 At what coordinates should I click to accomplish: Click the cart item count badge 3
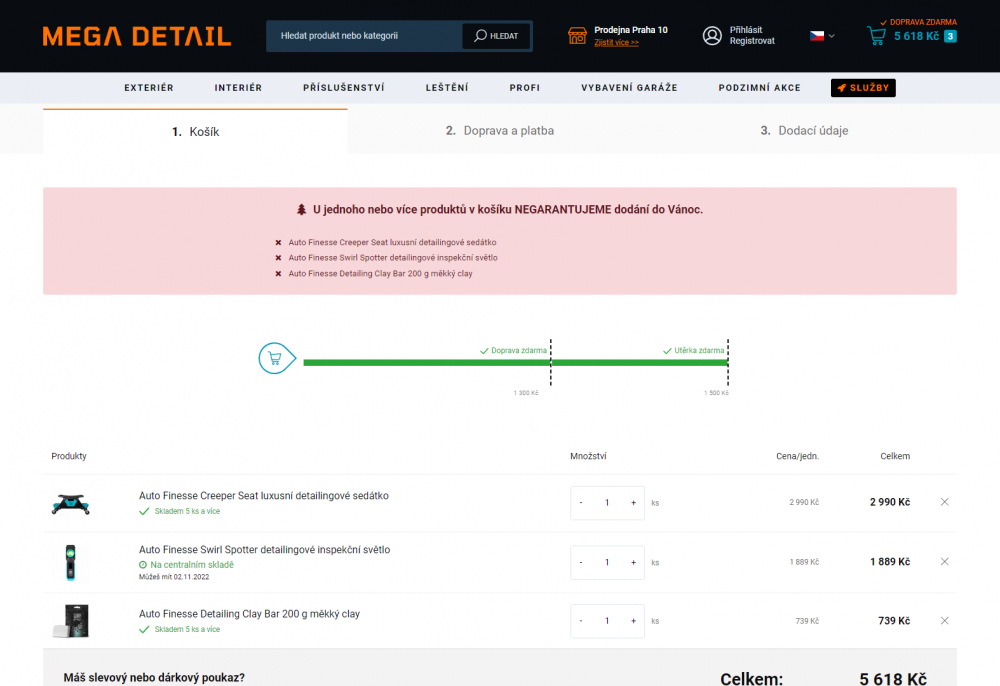tap(950, 36)
